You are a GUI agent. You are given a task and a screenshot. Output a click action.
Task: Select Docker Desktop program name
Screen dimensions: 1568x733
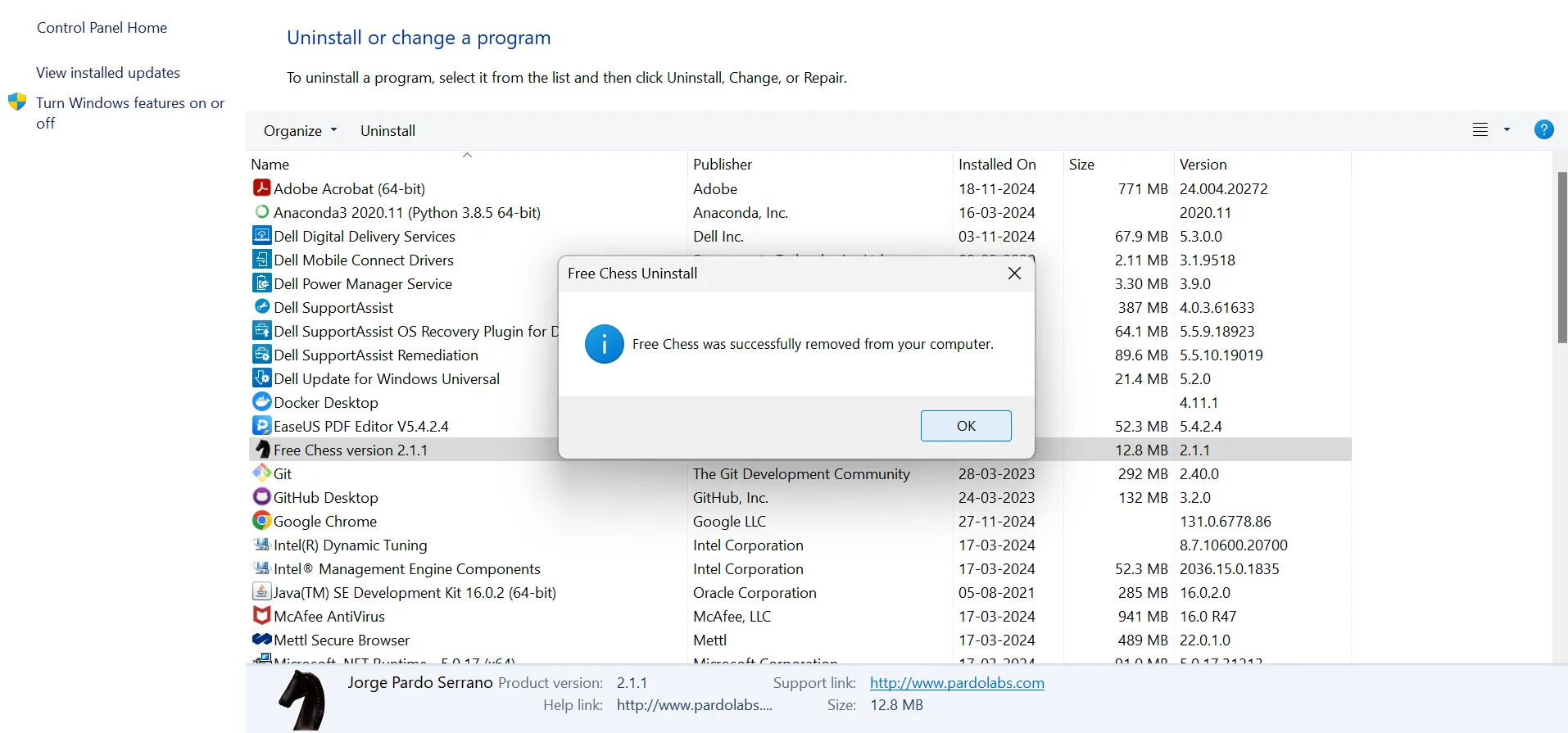326,402
